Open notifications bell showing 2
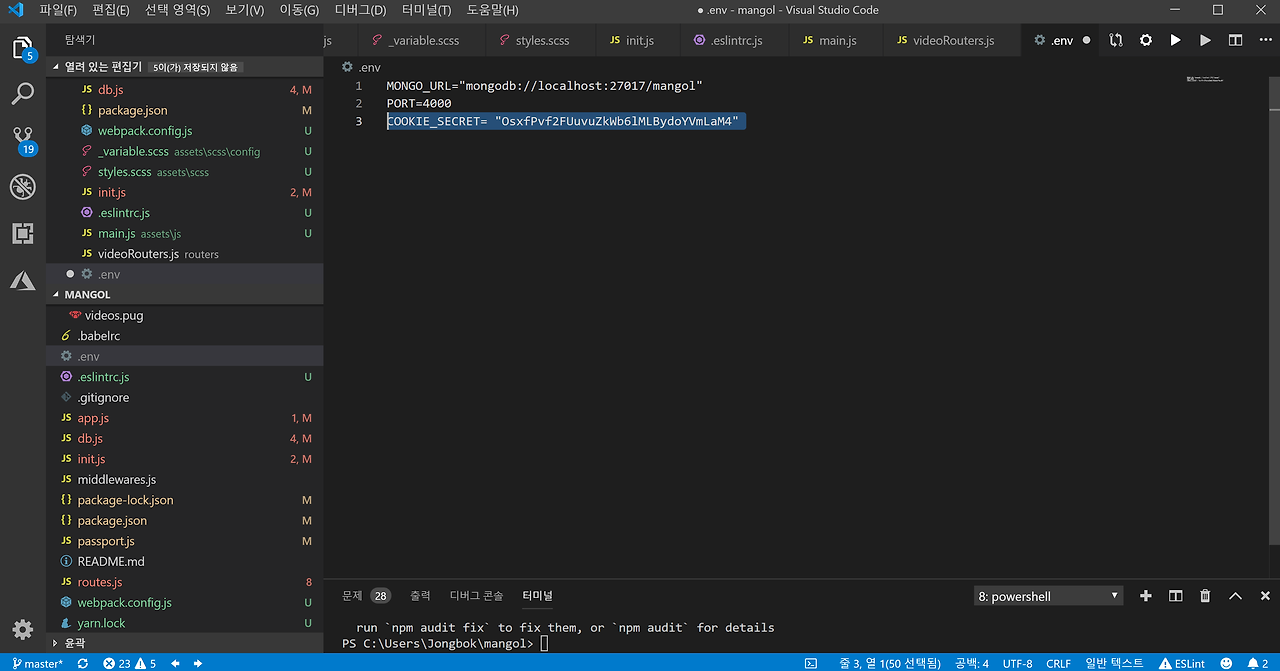Screen dimensions: 1280x671 [x=1257, y=663]
